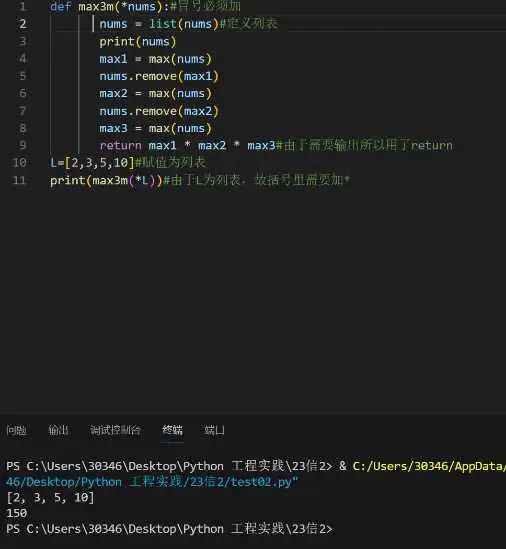
Task: Open the 输出 panel tab
Action: [58, 430]
